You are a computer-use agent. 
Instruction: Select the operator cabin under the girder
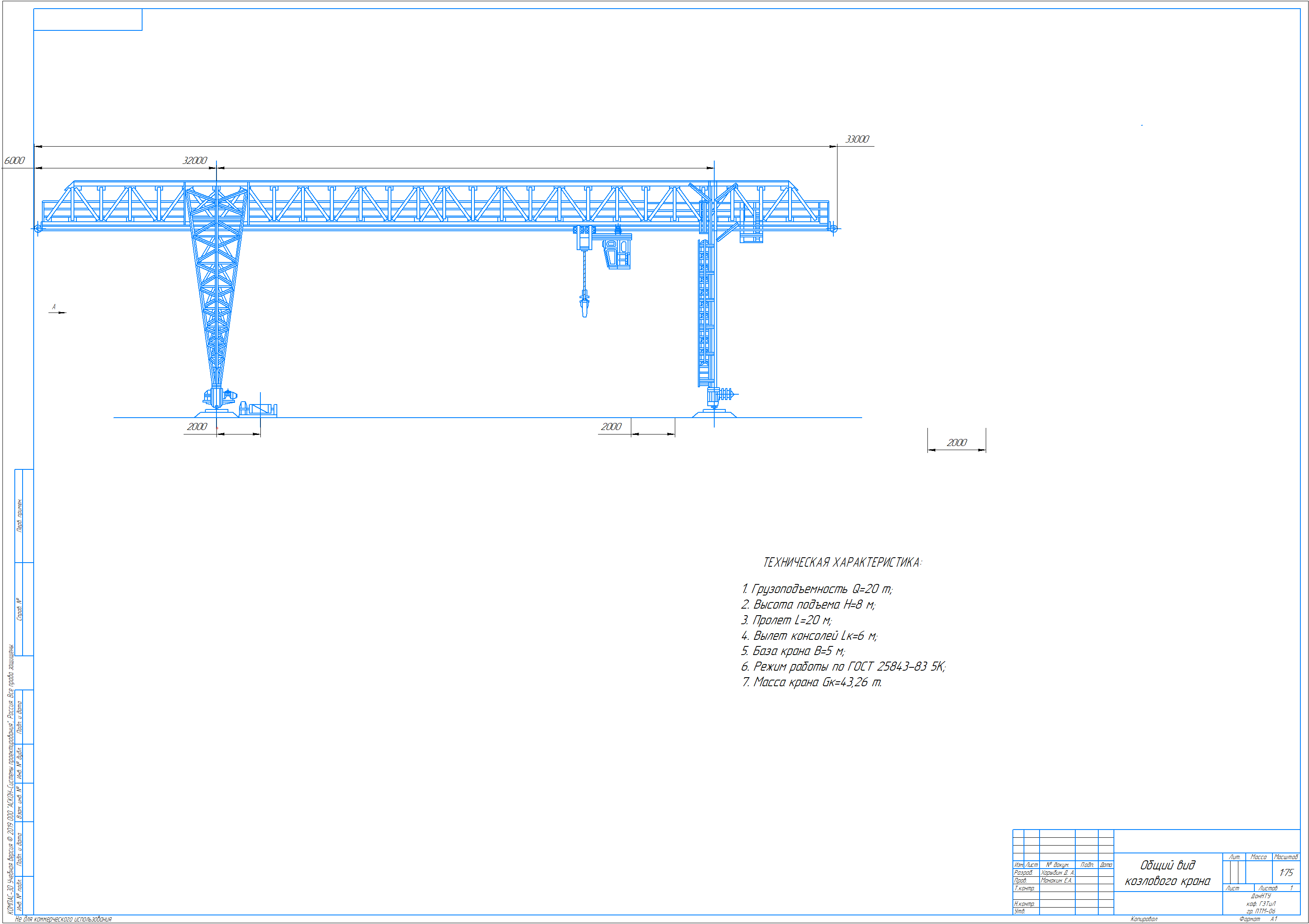coord(617,254)
